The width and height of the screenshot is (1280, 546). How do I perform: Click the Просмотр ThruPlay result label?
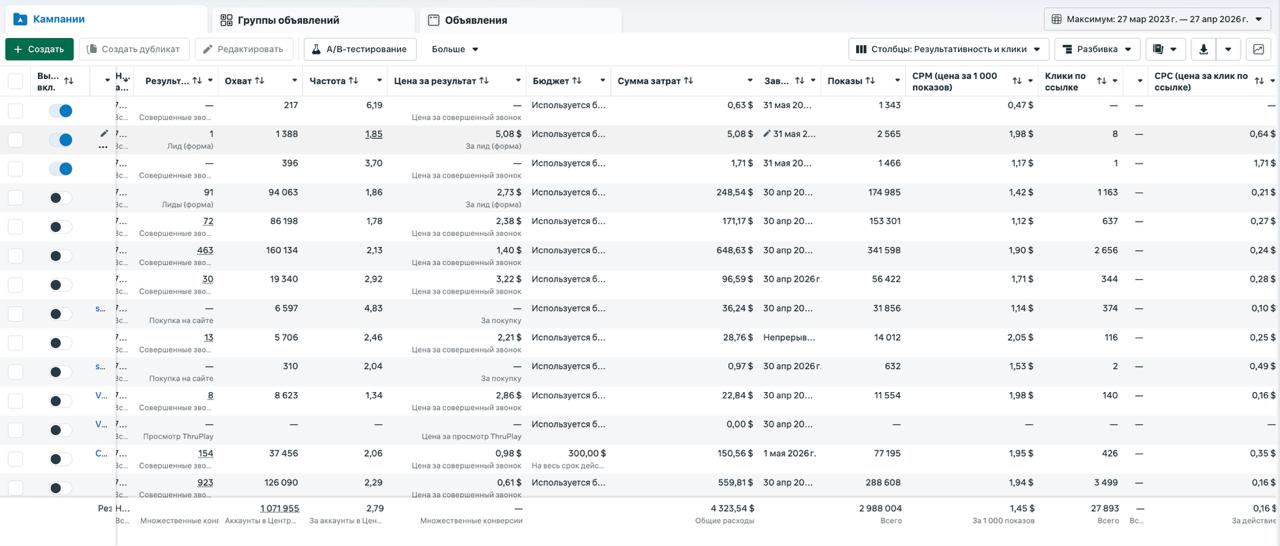coord(178,436)
